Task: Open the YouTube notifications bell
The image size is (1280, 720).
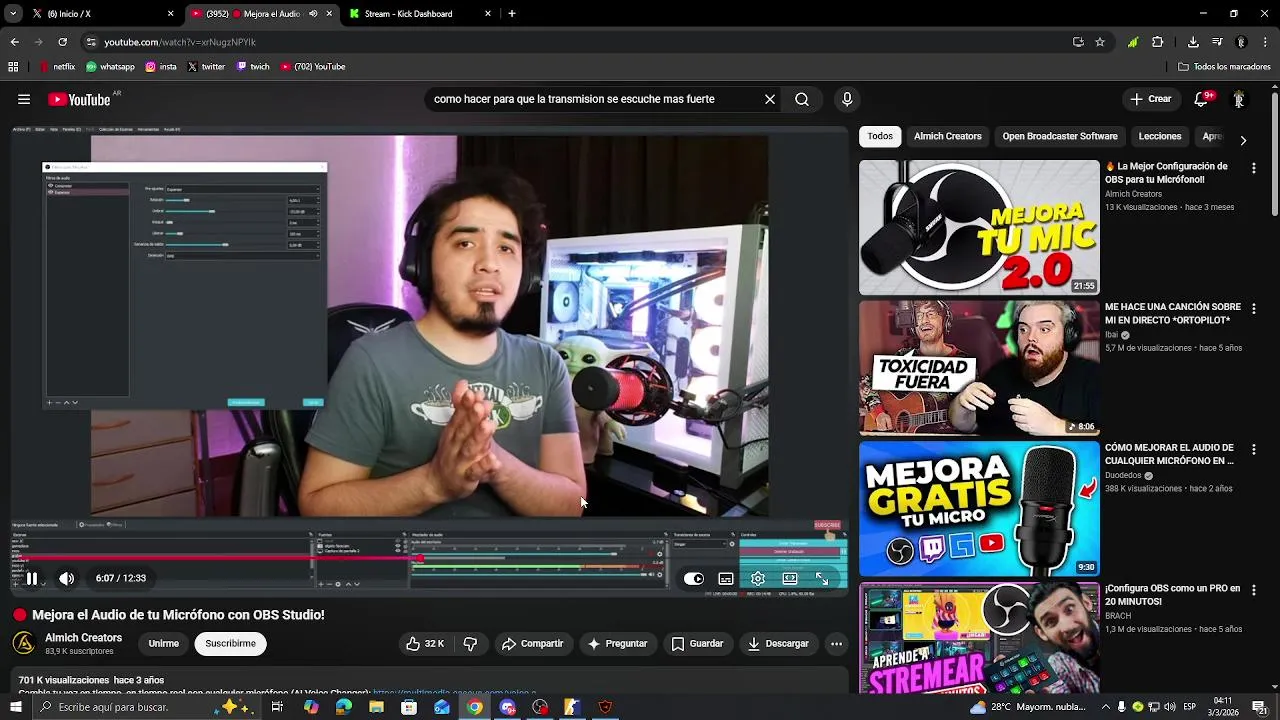Action: coord(1202,99)
